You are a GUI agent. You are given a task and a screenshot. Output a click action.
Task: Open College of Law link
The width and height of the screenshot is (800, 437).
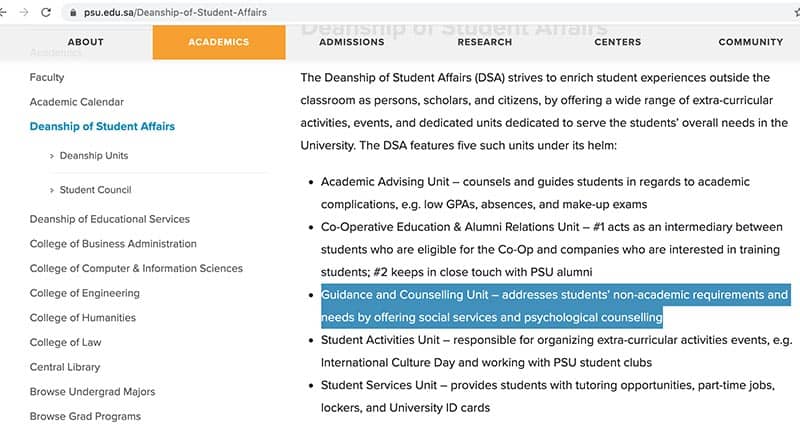[x=65, y=342]
